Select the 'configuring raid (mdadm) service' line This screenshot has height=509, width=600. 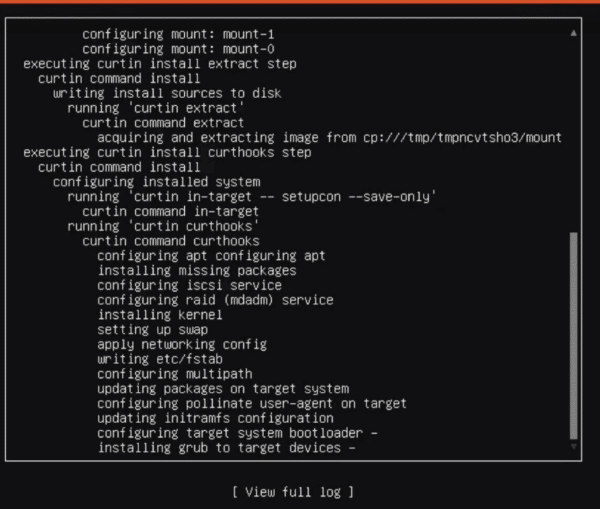(x=215, y=300)
